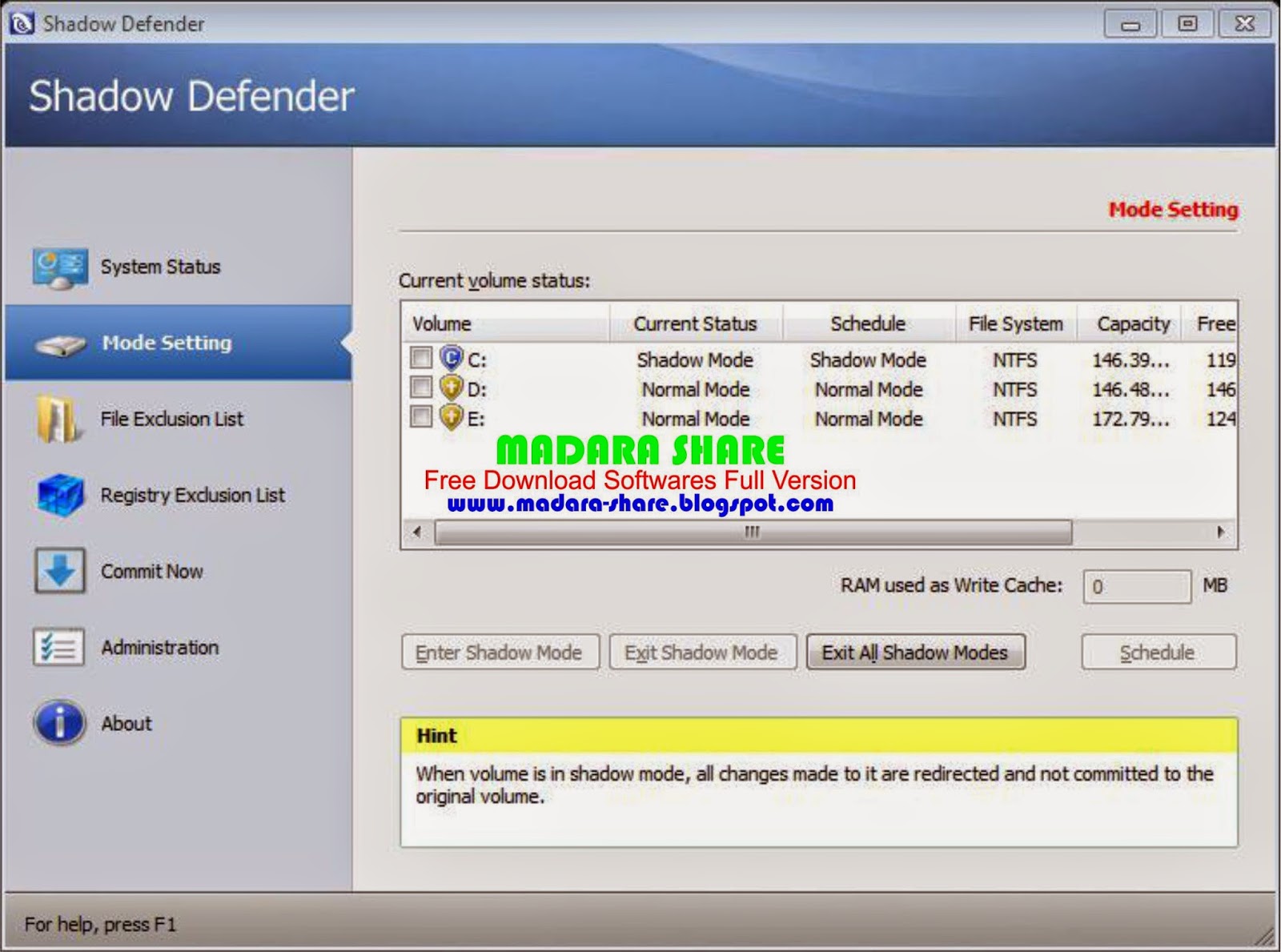Select Mode Setting in the sidebar
The image size is (1281, 952).
pyautogui.click(x=178, y=343)
